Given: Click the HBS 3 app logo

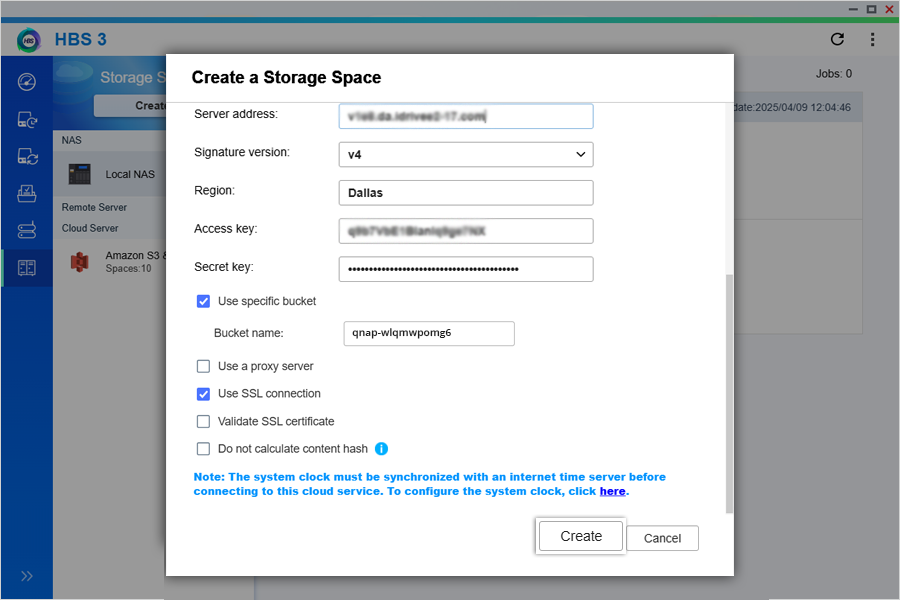Looking at the screenshot, I should [x=29, y=40].
